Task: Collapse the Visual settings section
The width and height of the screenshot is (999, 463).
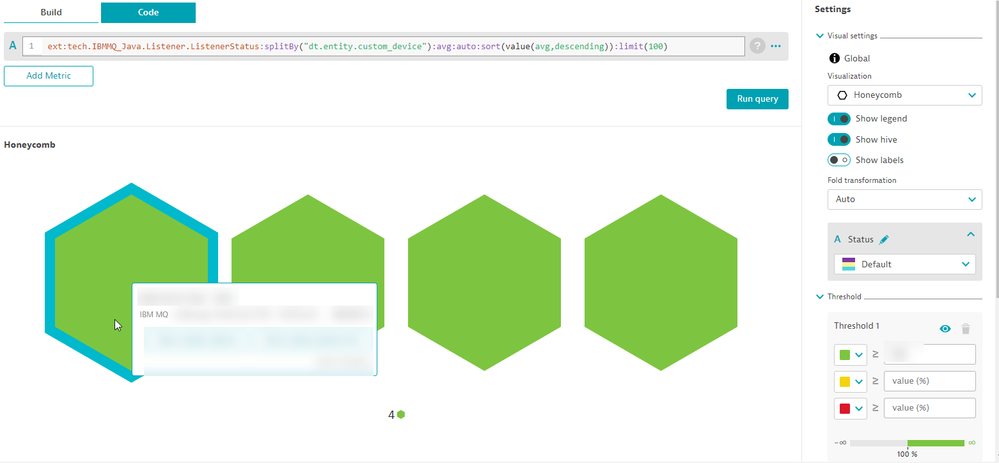Action: [819, 36]
